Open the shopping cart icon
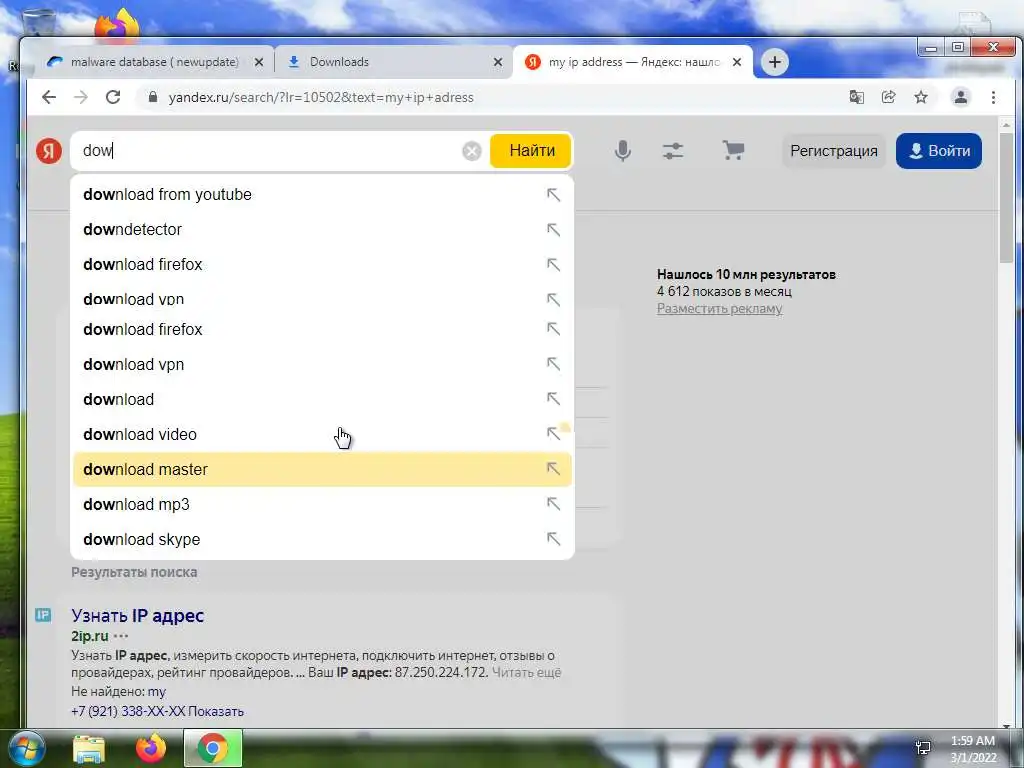The width and height of the screenshot is (1024, 768). [x=733, y=151]
